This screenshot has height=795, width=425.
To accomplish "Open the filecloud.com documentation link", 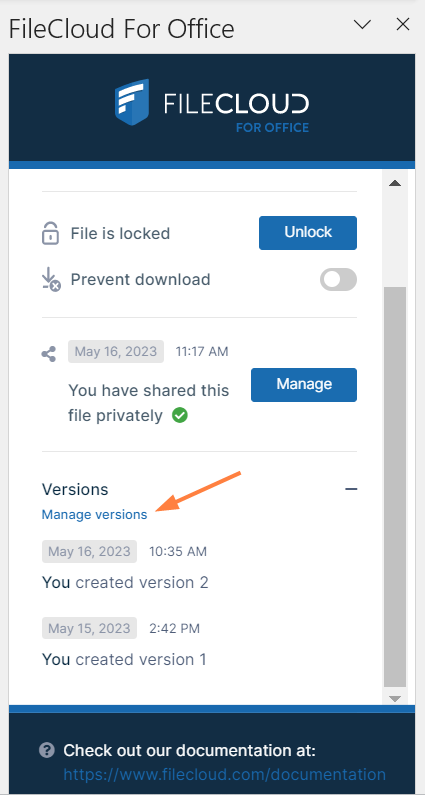I will click(x=225, y=774).
